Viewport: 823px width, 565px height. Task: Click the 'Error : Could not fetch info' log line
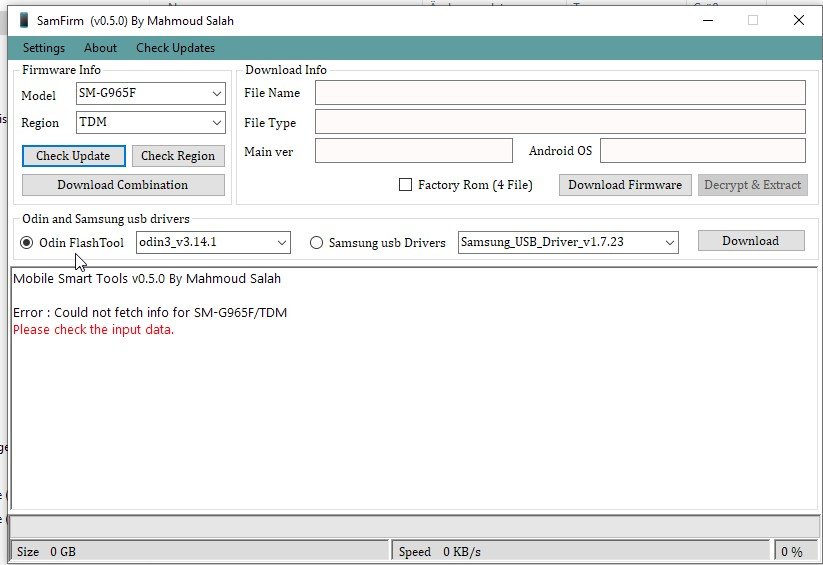click(150, 312)
